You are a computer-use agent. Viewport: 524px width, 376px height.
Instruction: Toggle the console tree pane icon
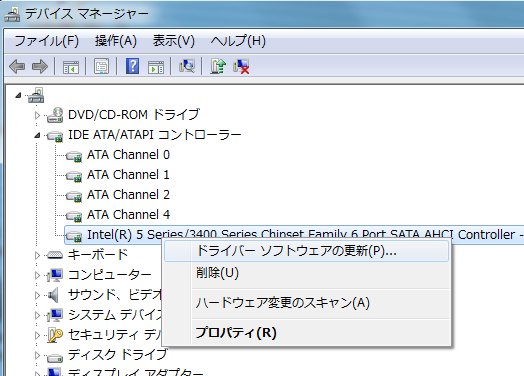(x=71, y=67)
